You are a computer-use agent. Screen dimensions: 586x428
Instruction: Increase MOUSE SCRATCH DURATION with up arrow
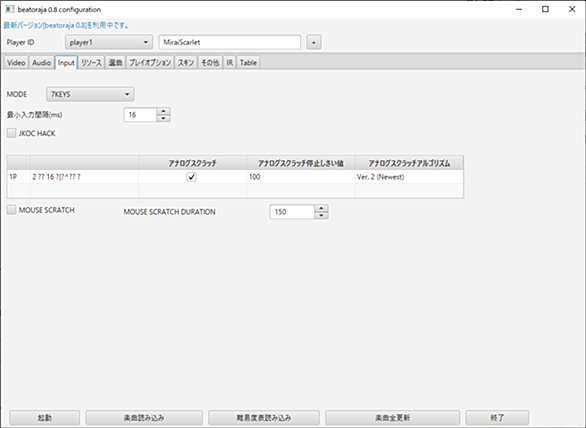[x=321, y=208]
